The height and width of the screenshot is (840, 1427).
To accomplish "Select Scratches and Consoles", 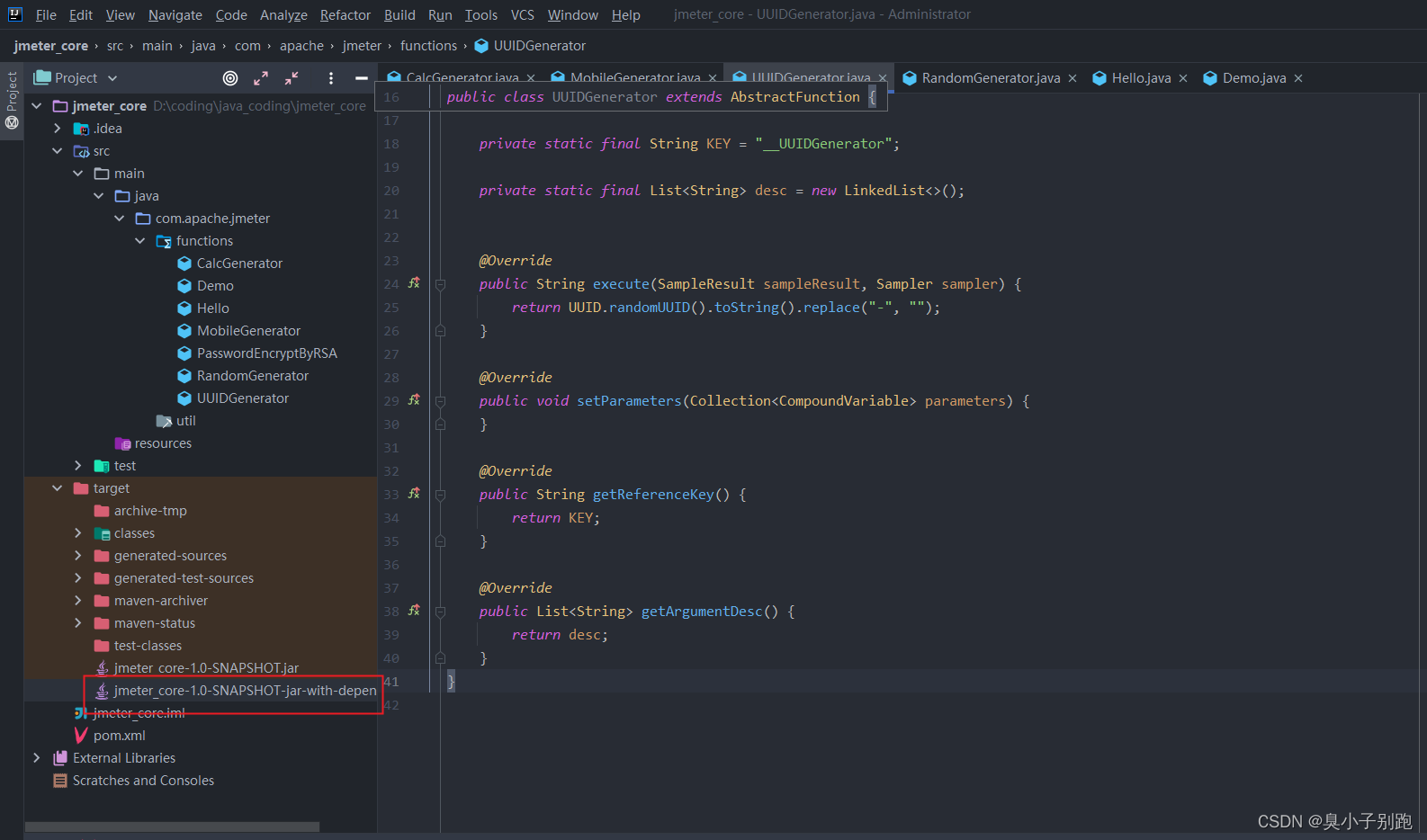I will click(x=143, y=781).
